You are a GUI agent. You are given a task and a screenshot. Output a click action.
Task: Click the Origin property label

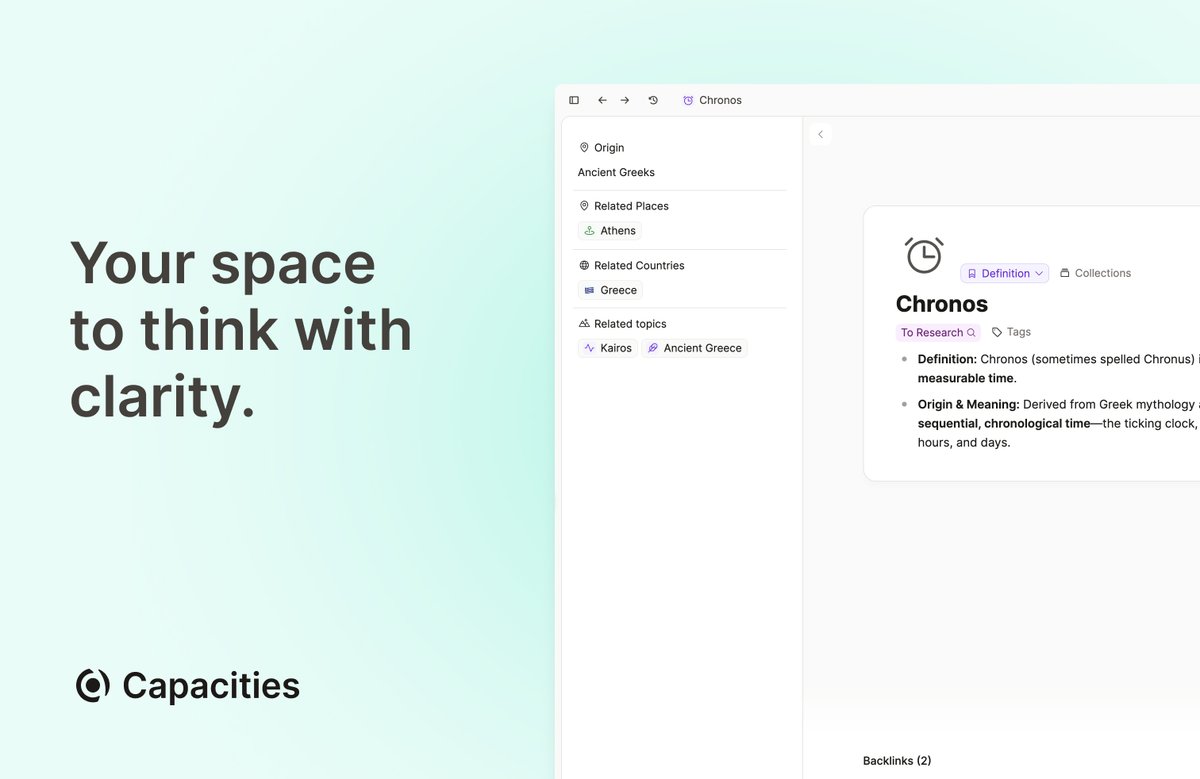tap(609, 148)
